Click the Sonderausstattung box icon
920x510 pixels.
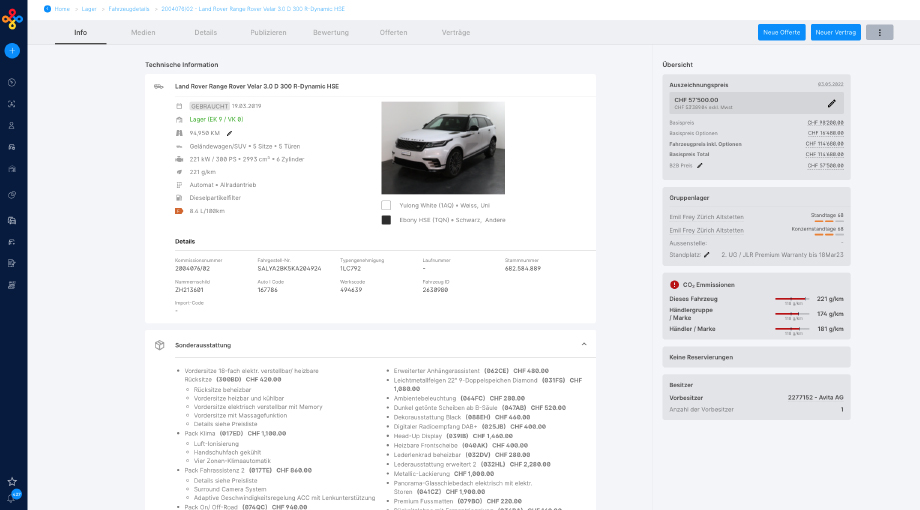point(160,345)
